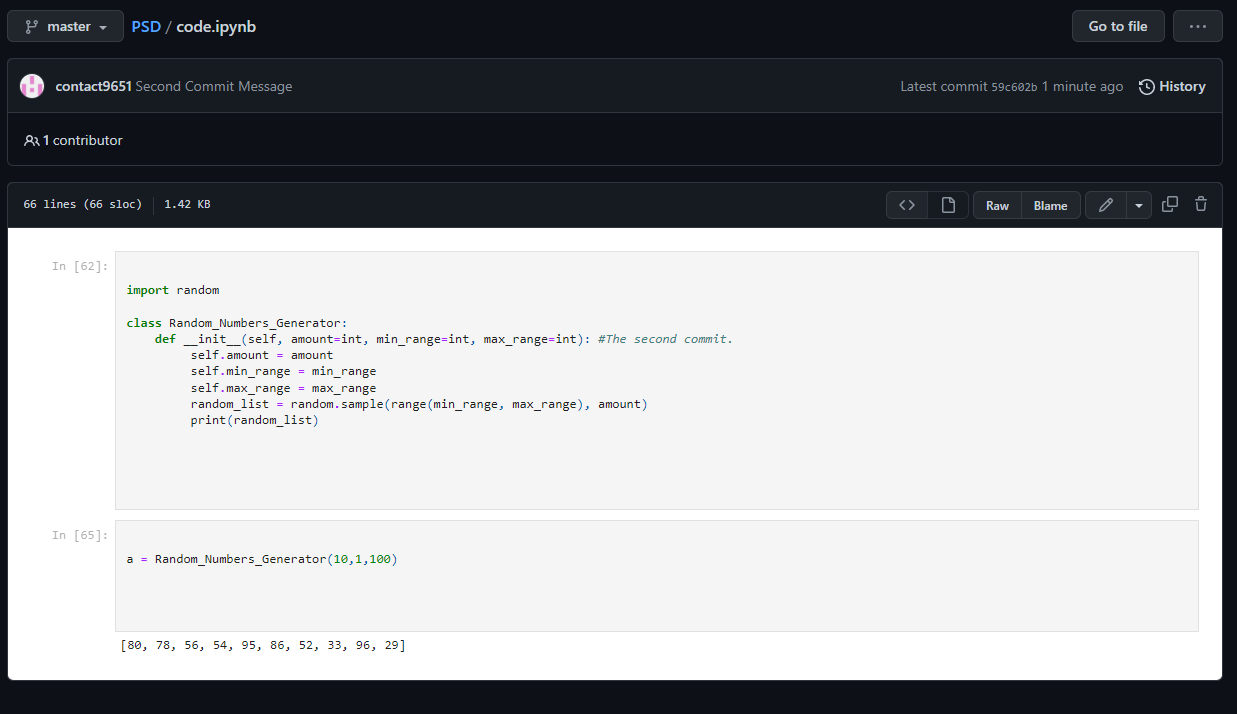Open the contact9651 username link
The image size is (1237, 714).
click(93, 86)
